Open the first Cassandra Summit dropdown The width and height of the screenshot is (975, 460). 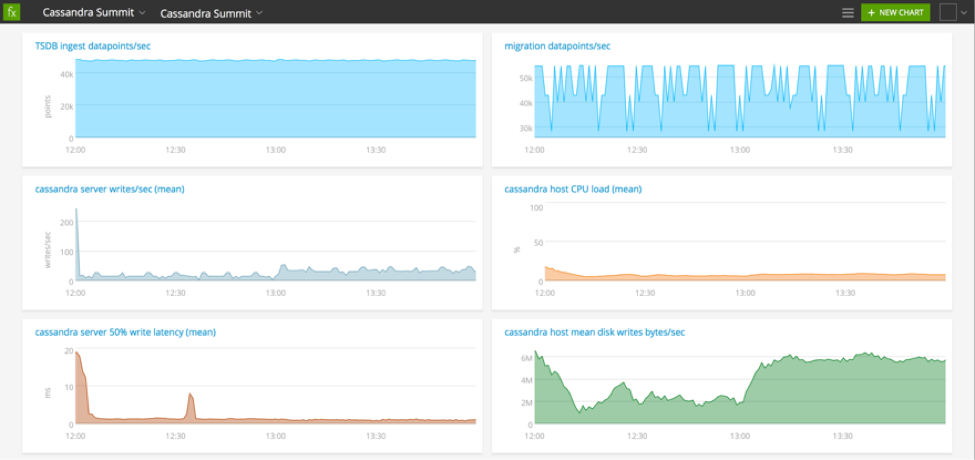[x=95, y=12]
